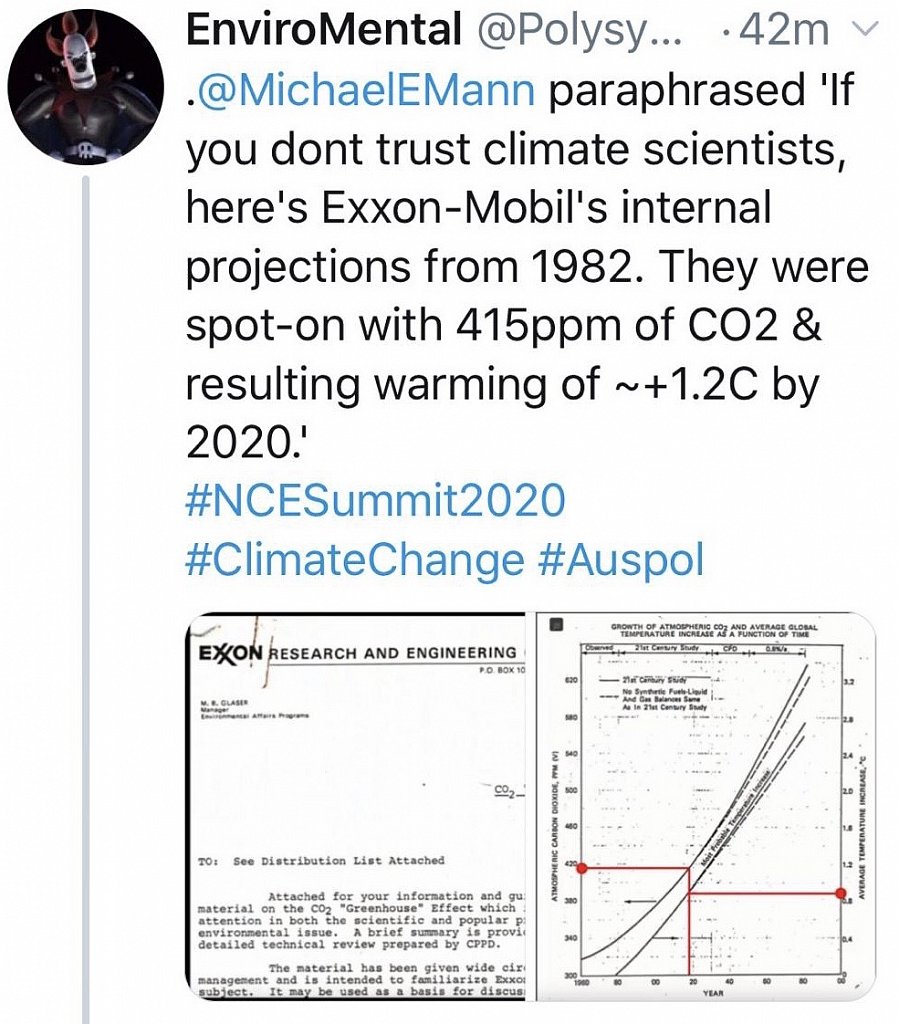Click the small dark square icon on graph image

click(558, 626)
